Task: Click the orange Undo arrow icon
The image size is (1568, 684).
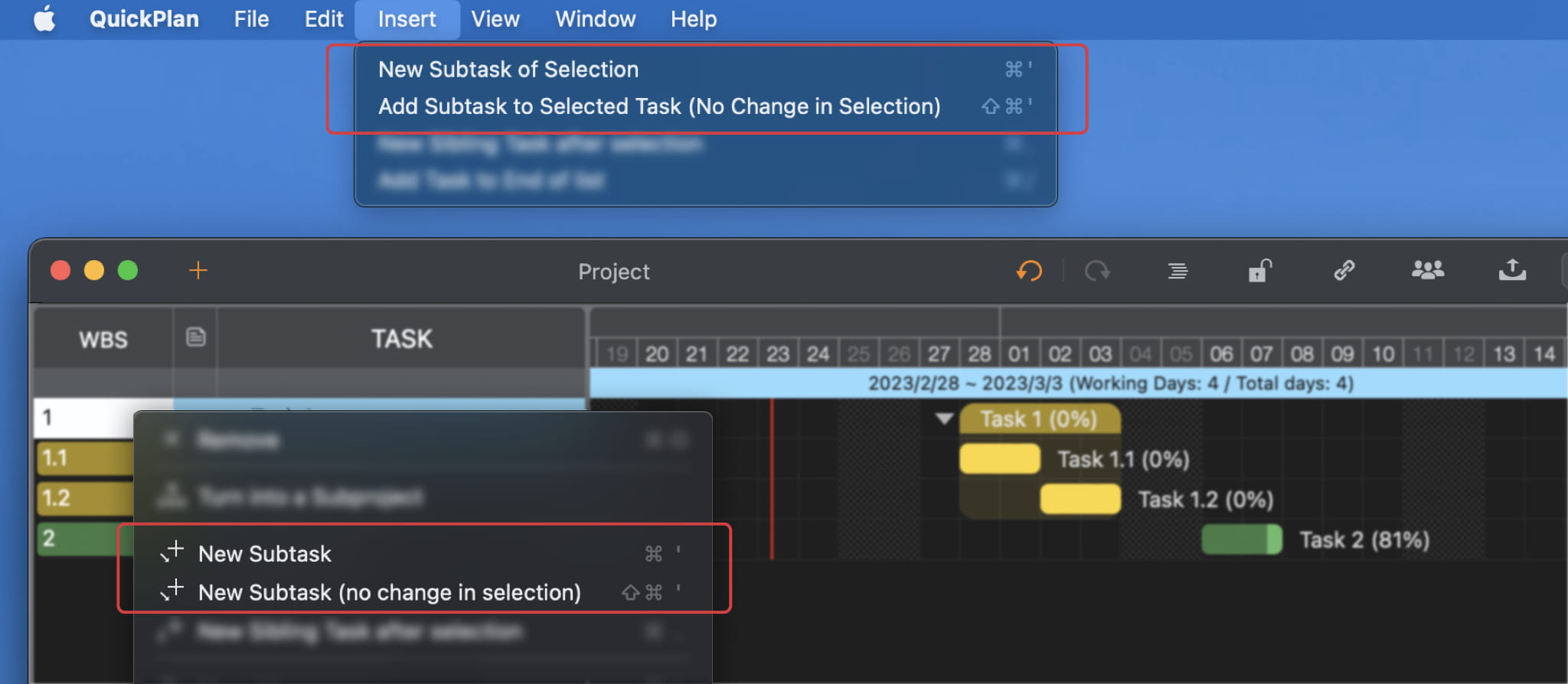Action: (x=1030, y=271)
